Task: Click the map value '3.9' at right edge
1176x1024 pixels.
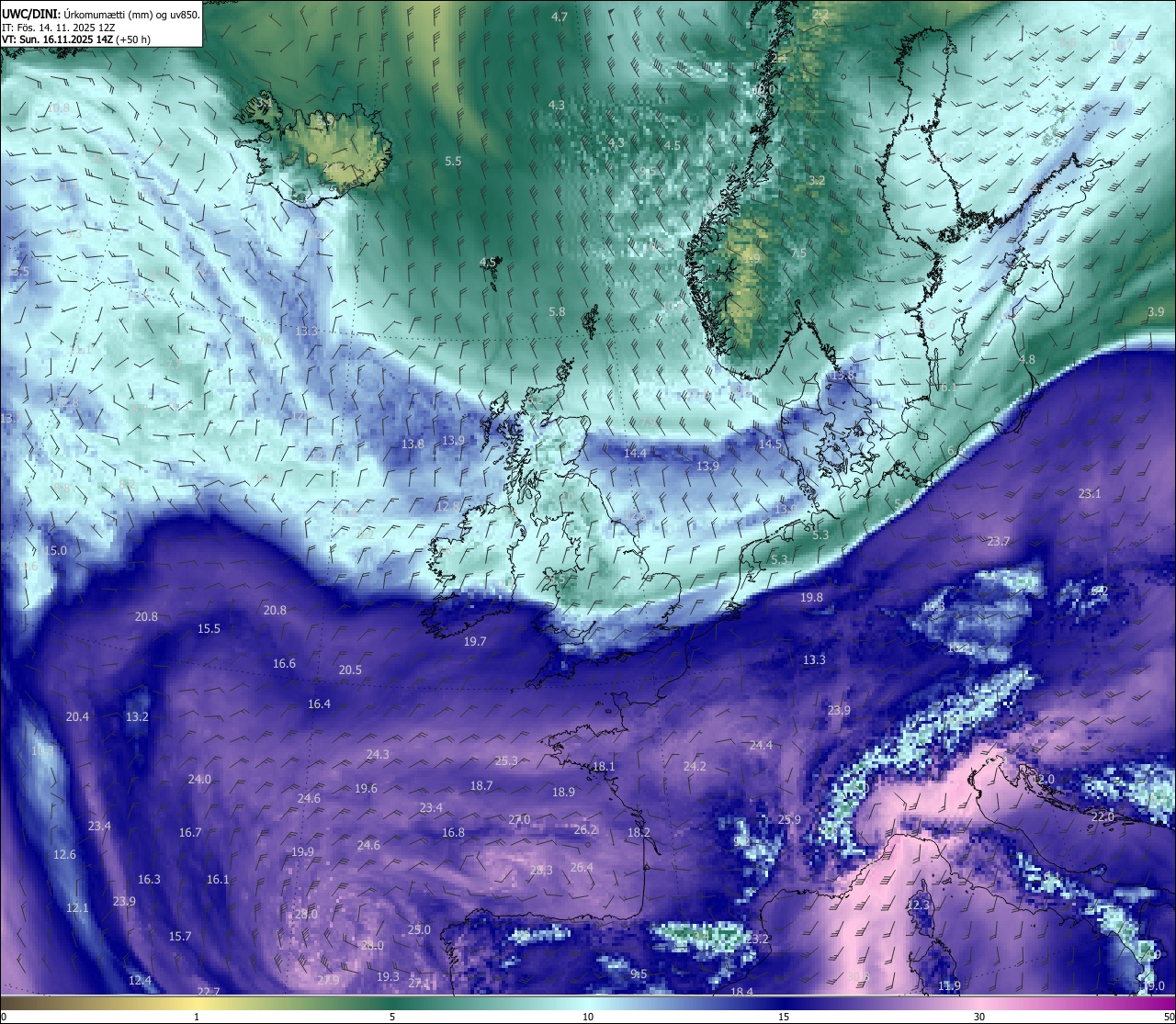Action: point(1156,311)
